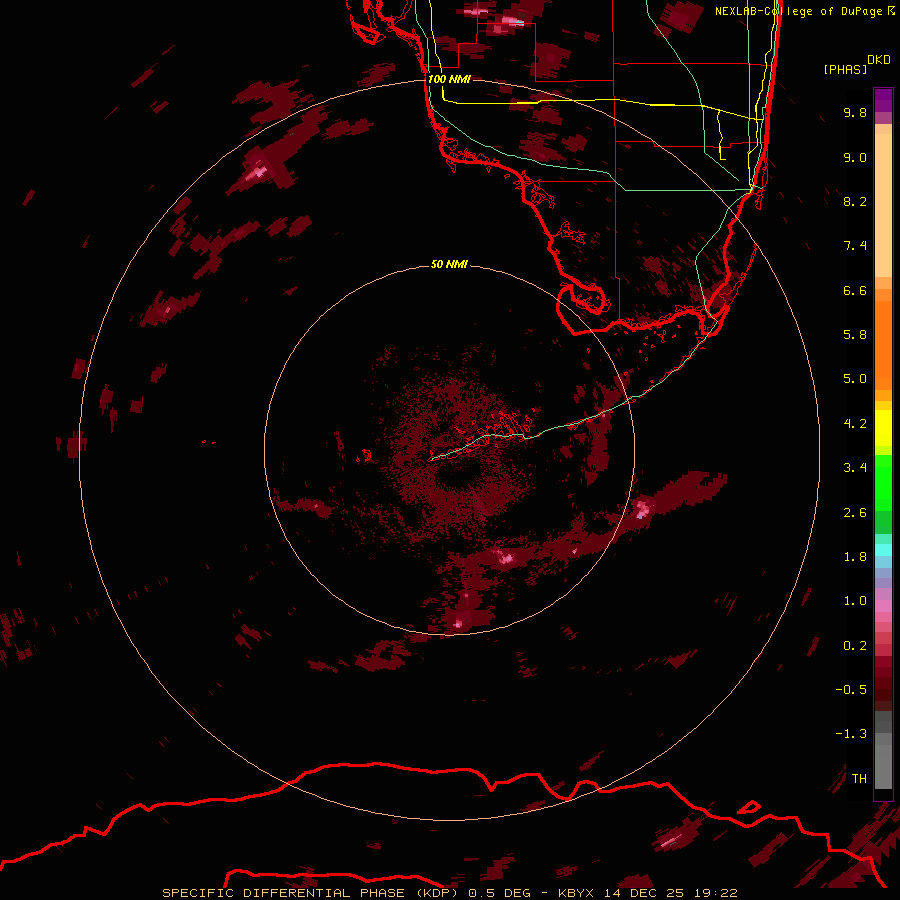Click the 1.0 value on color scale
This screenshot has height=900, width=900.
855,601
